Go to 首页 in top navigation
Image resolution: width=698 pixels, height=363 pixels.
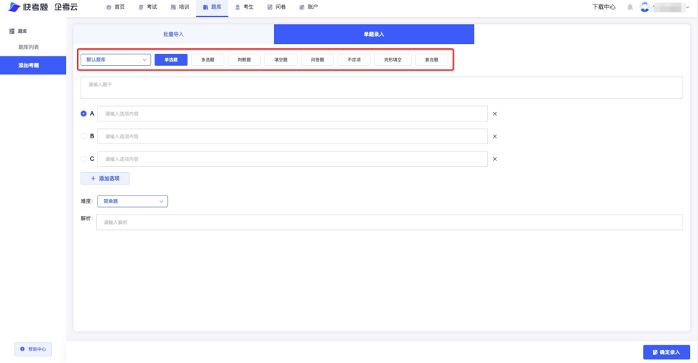116,7
